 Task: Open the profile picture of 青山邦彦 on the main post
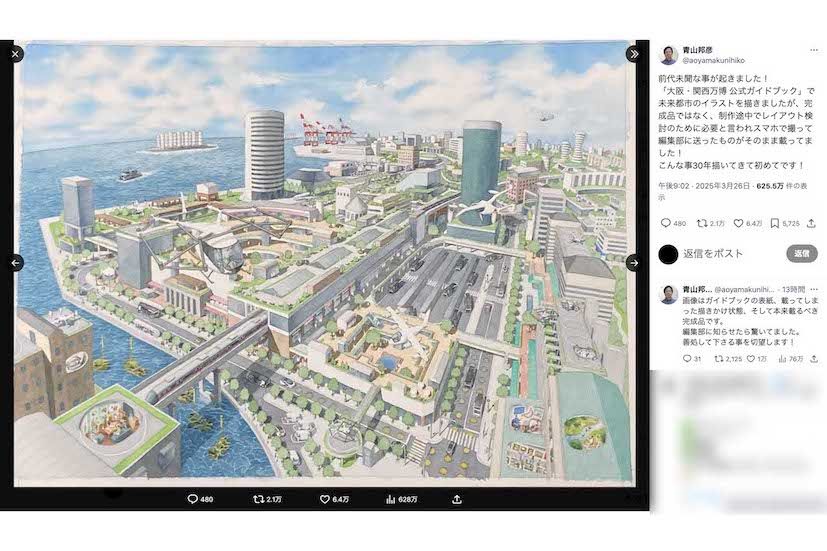[668, 55]
